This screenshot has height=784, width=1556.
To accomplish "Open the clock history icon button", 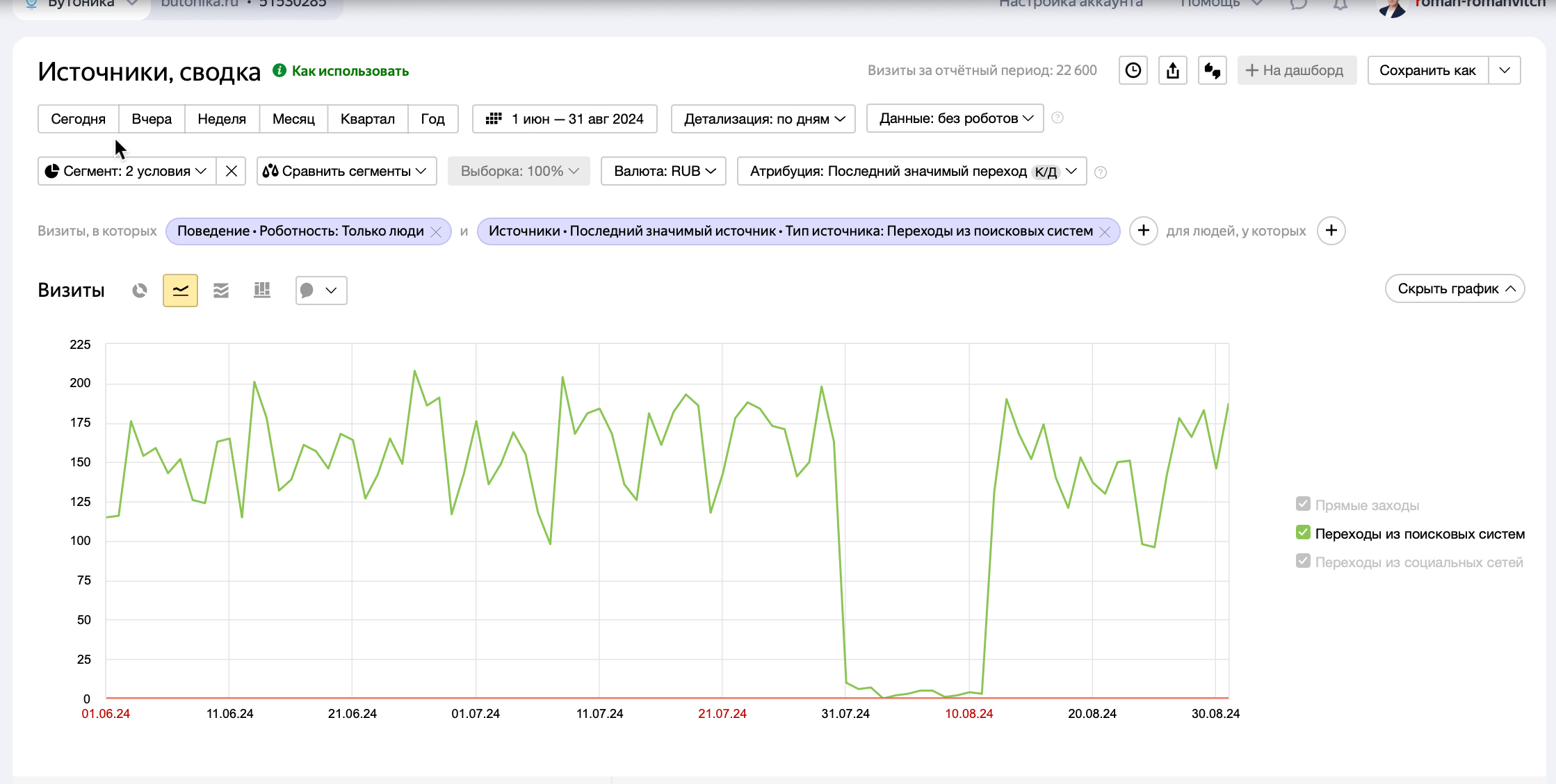I will pyautogui.click(x=1133, y=71).
